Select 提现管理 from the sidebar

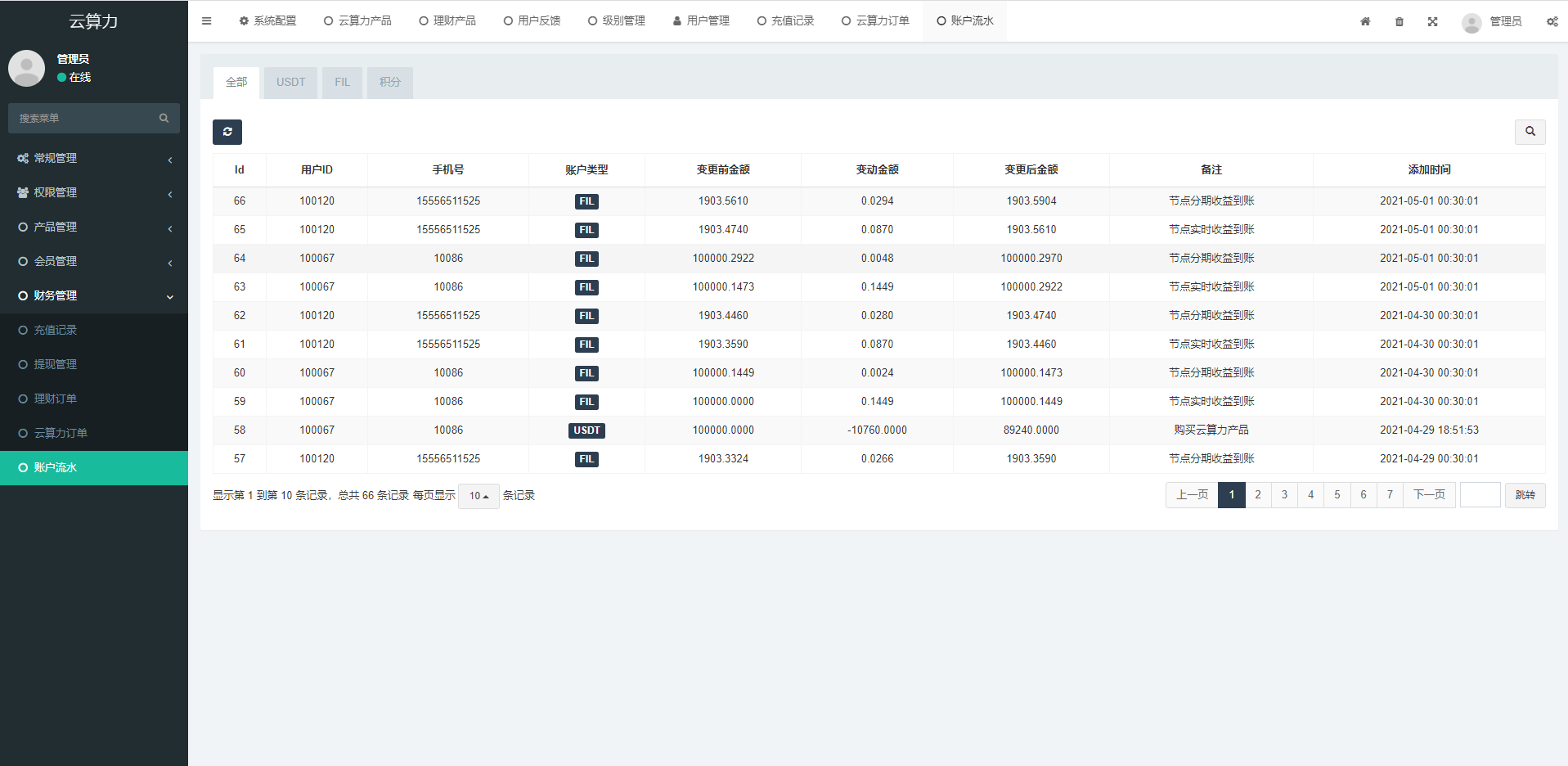pyautogui.click(x=55, y=364)
